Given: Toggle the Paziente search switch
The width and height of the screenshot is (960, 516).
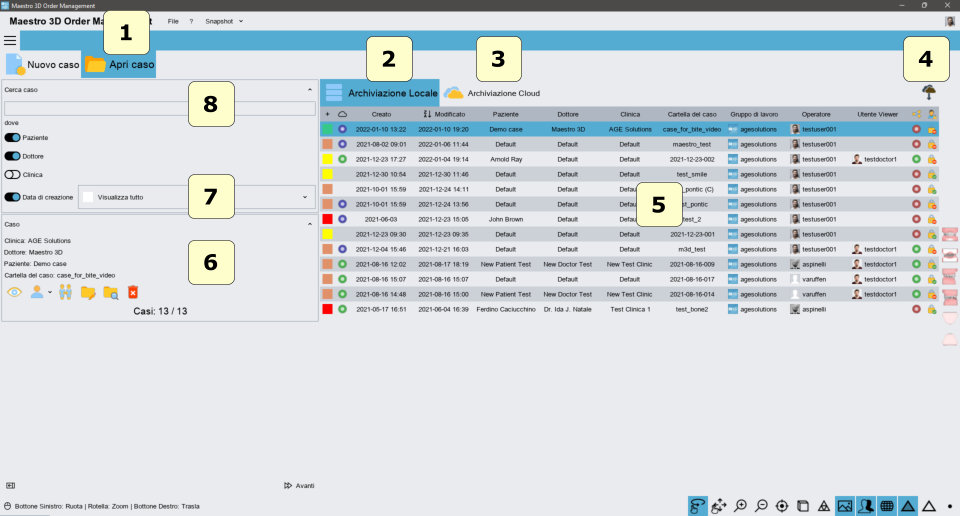Looking at the screenshot, I should click(x=12, y=138).
